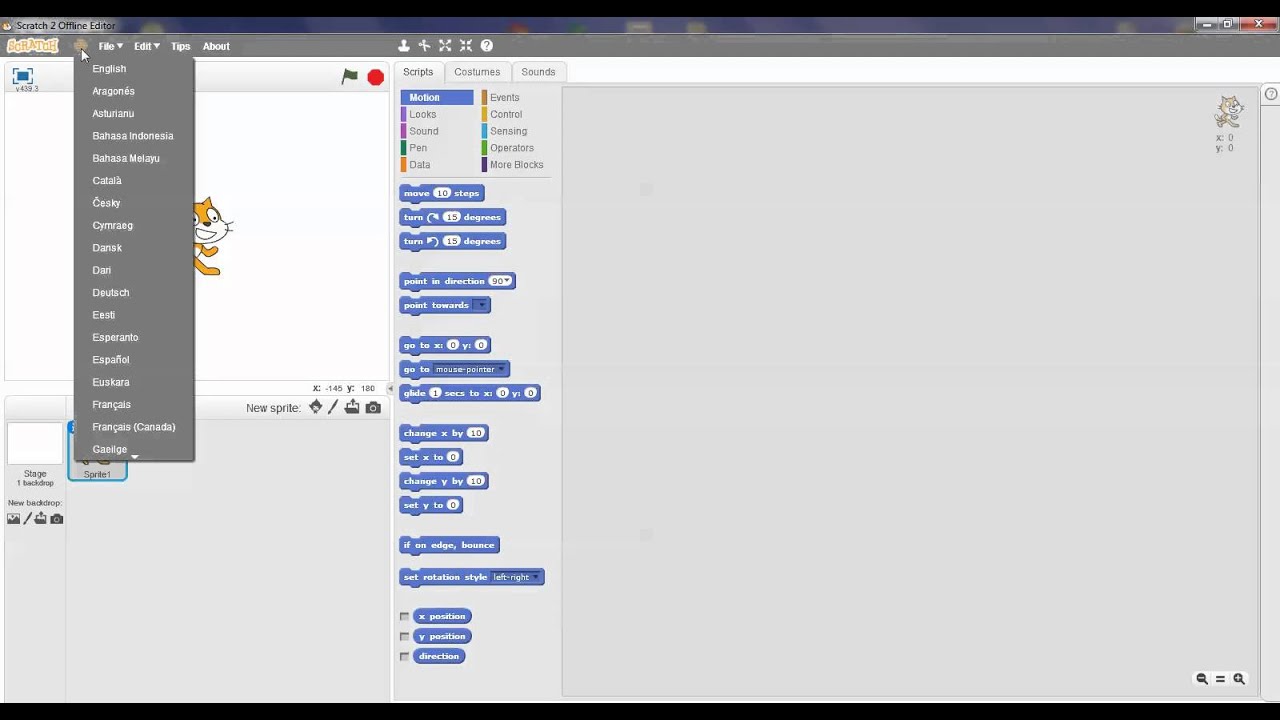Choose Bahasa Indonesia language
Screen dimensions: 1280x720
(134, 136)
